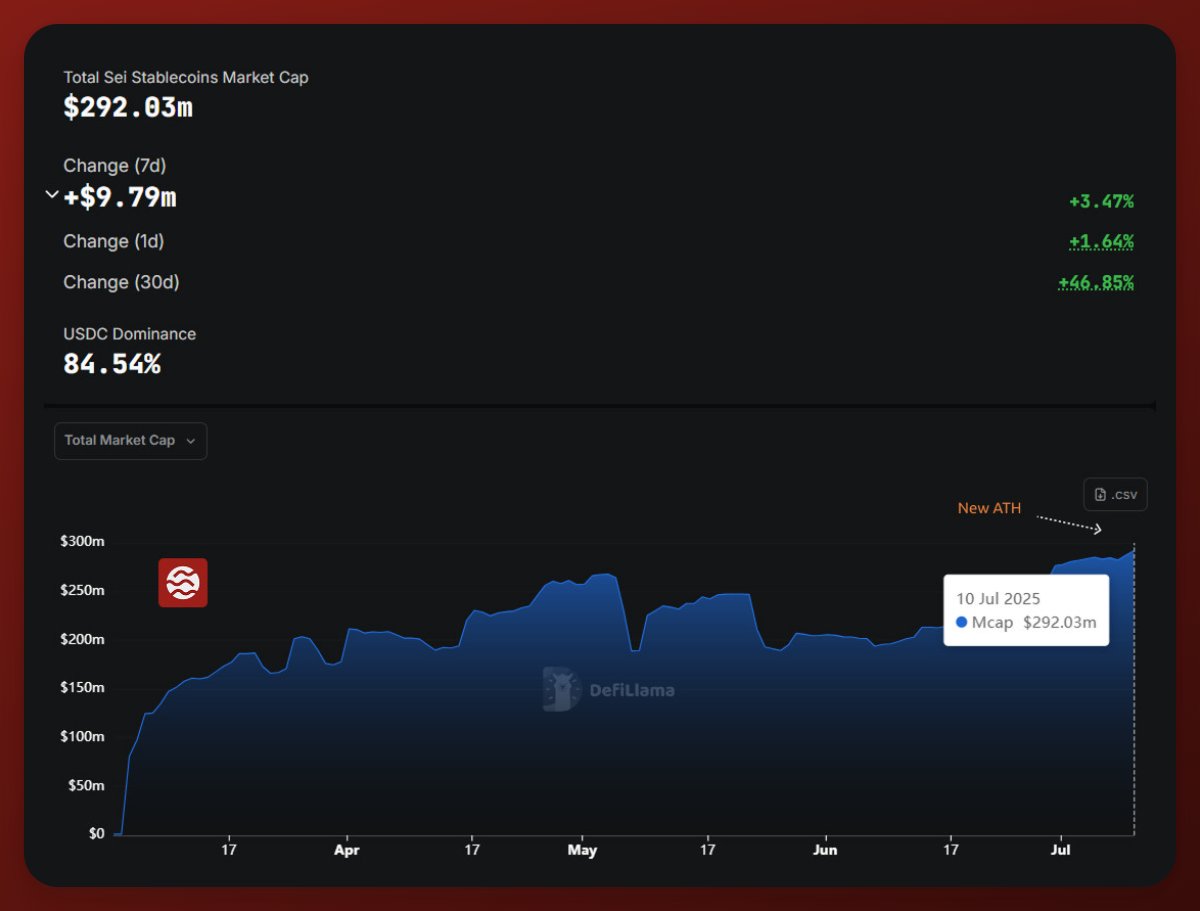Click the Total Sei Stablecoins Market Cap label

click(186, 77)
